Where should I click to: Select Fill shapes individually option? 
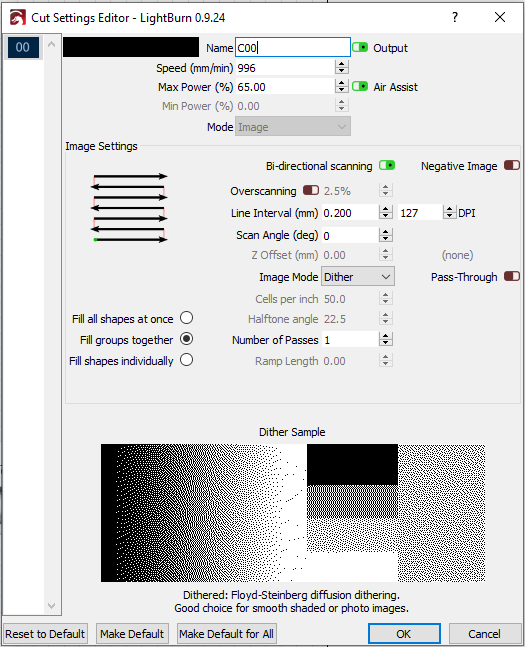point(187,360)
